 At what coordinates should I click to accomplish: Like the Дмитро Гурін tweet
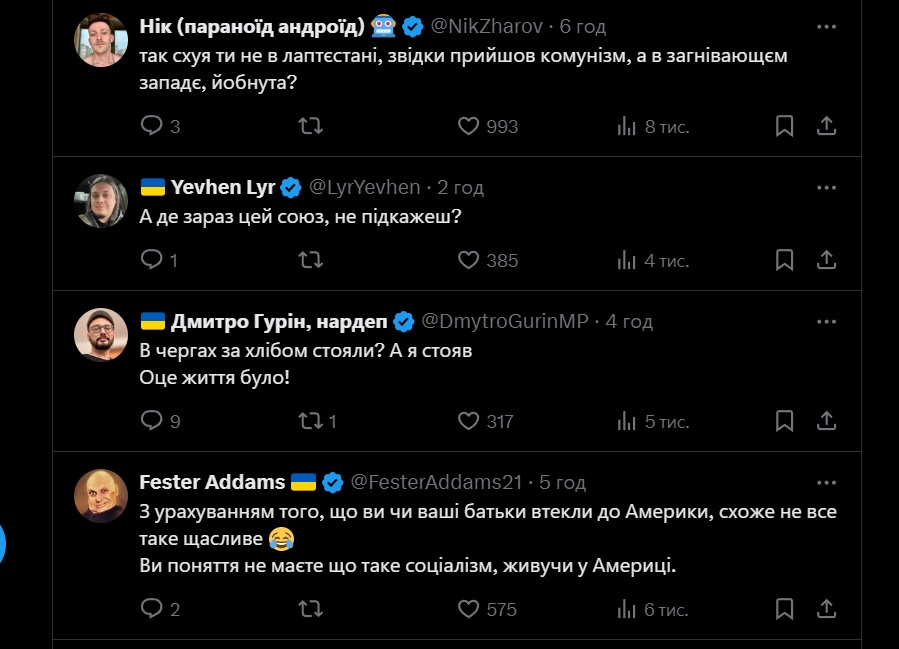pyautogui.click(x=469, y=421)
